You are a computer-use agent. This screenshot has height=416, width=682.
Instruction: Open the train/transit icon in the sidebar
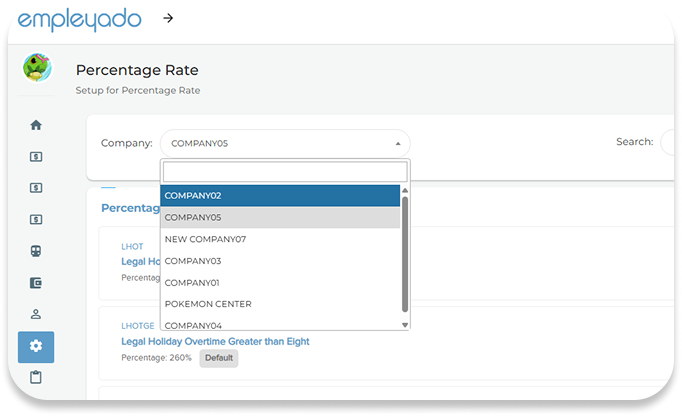coord(36,251)
